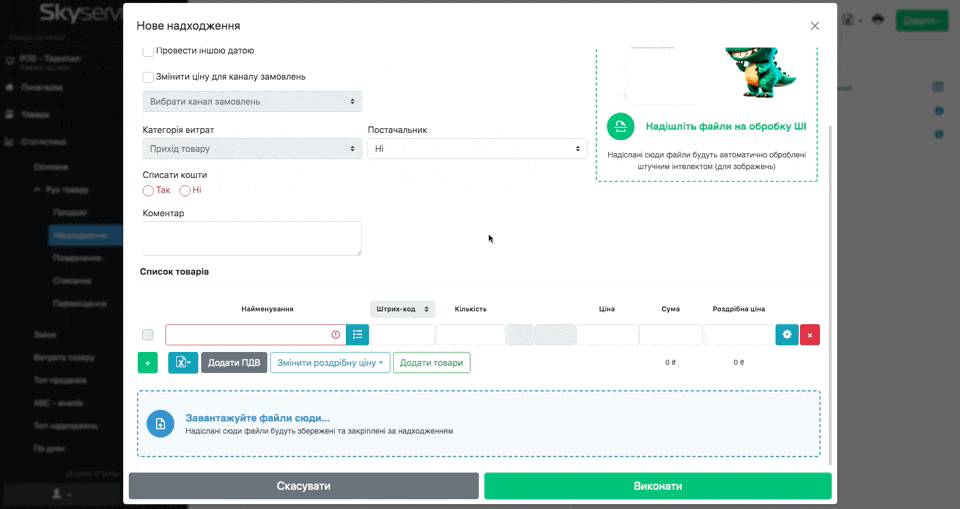Open the Excel import dropdown button
960x509 pixels.
coord(183,363)
